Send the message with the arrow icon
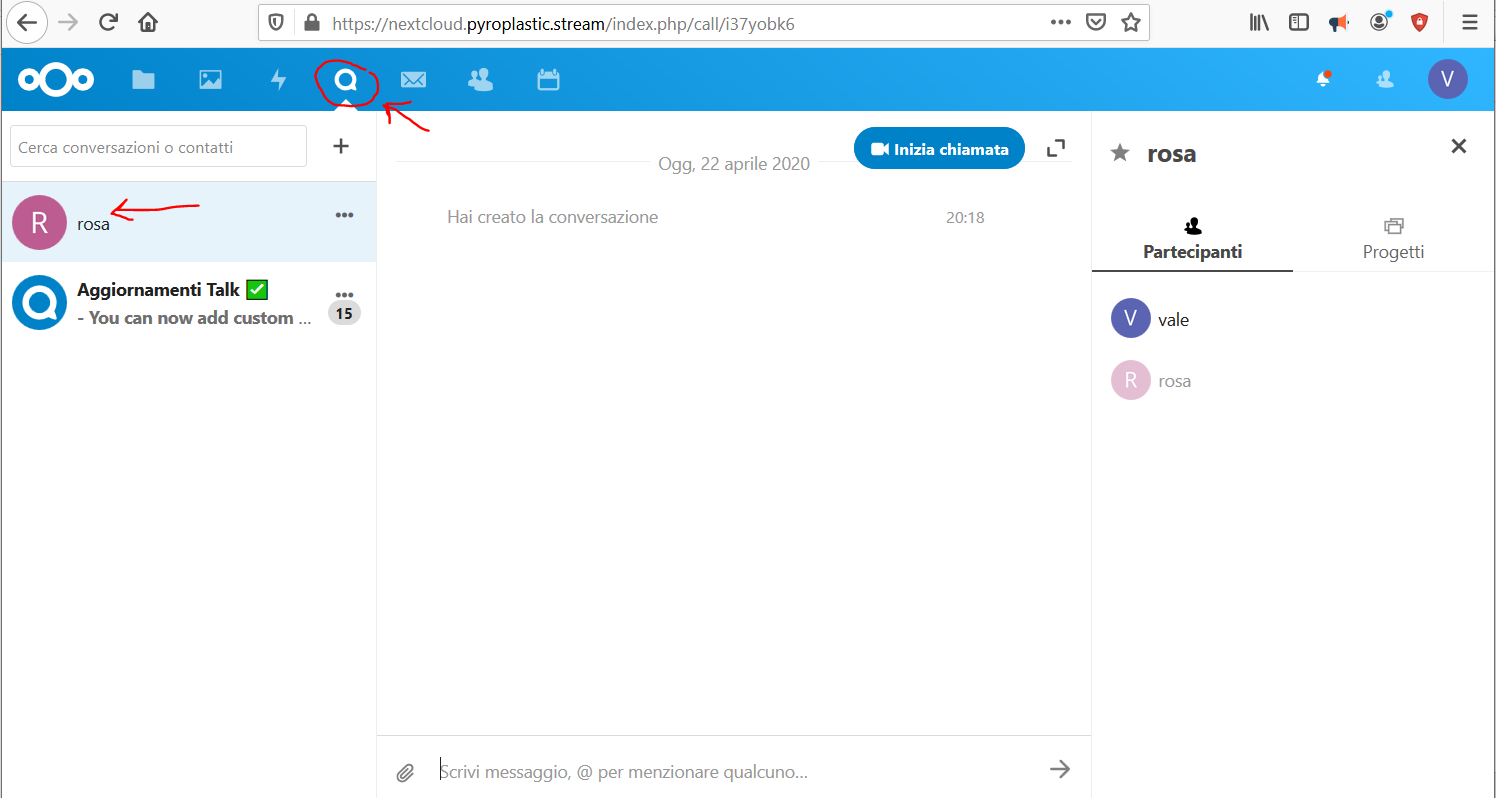This screenshot has height=798, width=1496. tap(1059, 769)
